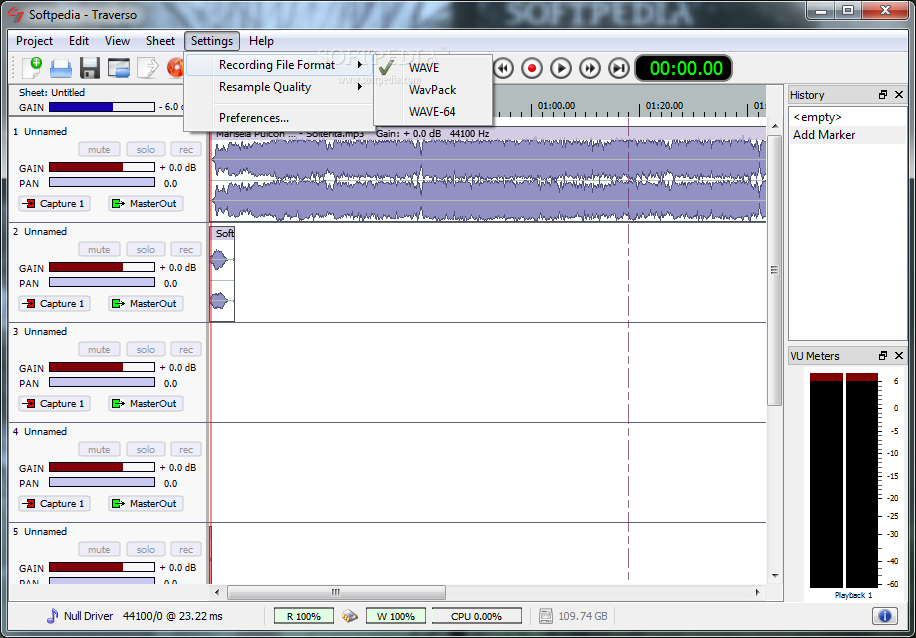The image size is (916, 638).
Task: Click the track 1 PAN slider
Action: coord(102,183)
